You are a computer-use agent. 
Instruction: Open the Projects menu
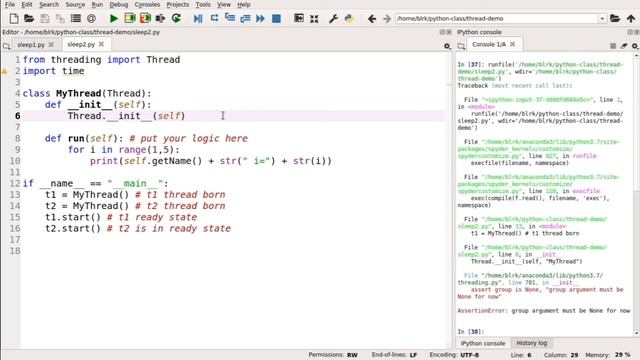[178, 4]
